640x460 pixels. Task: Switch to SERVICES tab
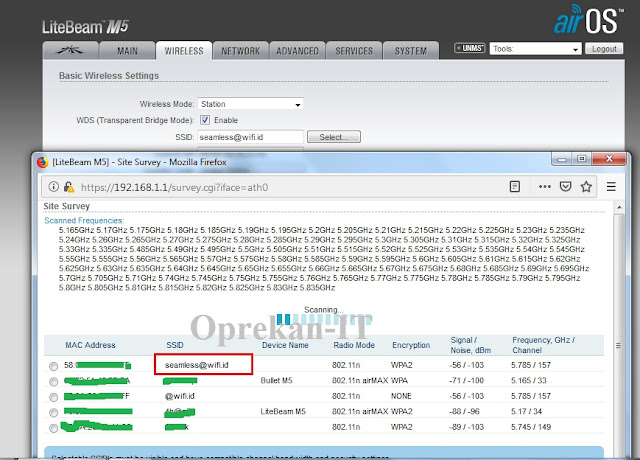(354, 51)
